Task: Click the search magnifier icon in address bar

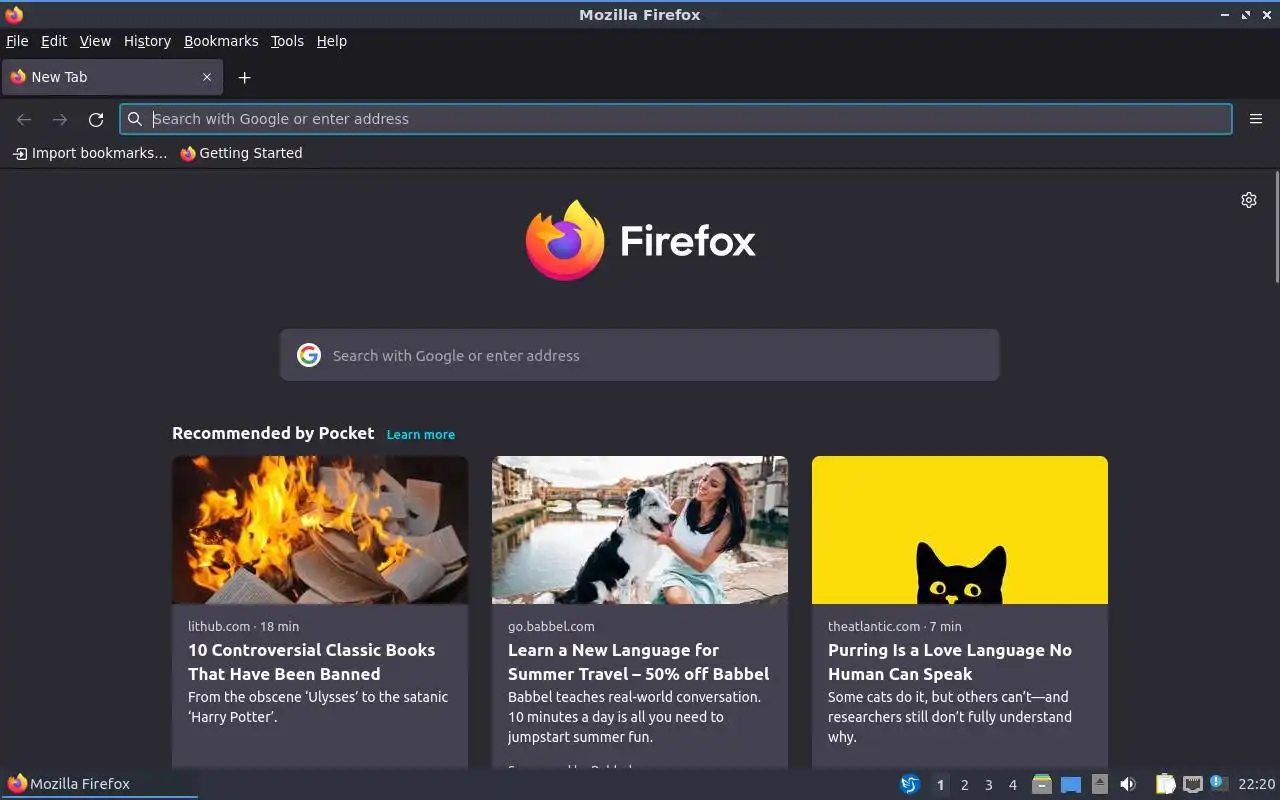Action: tap(135, 119)
